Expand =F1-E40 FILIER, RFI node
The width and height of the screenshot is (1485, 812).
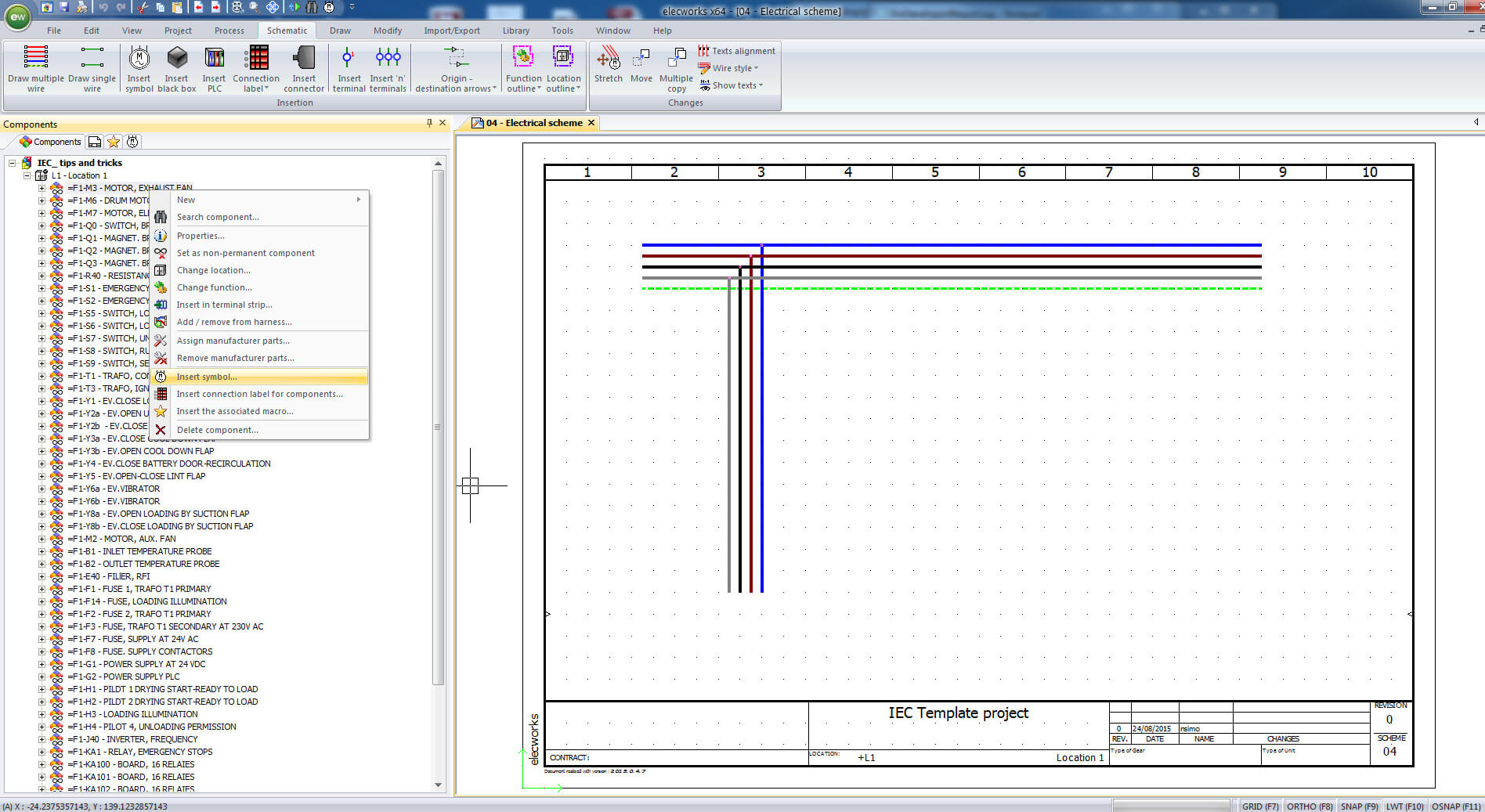pos(42,576)
